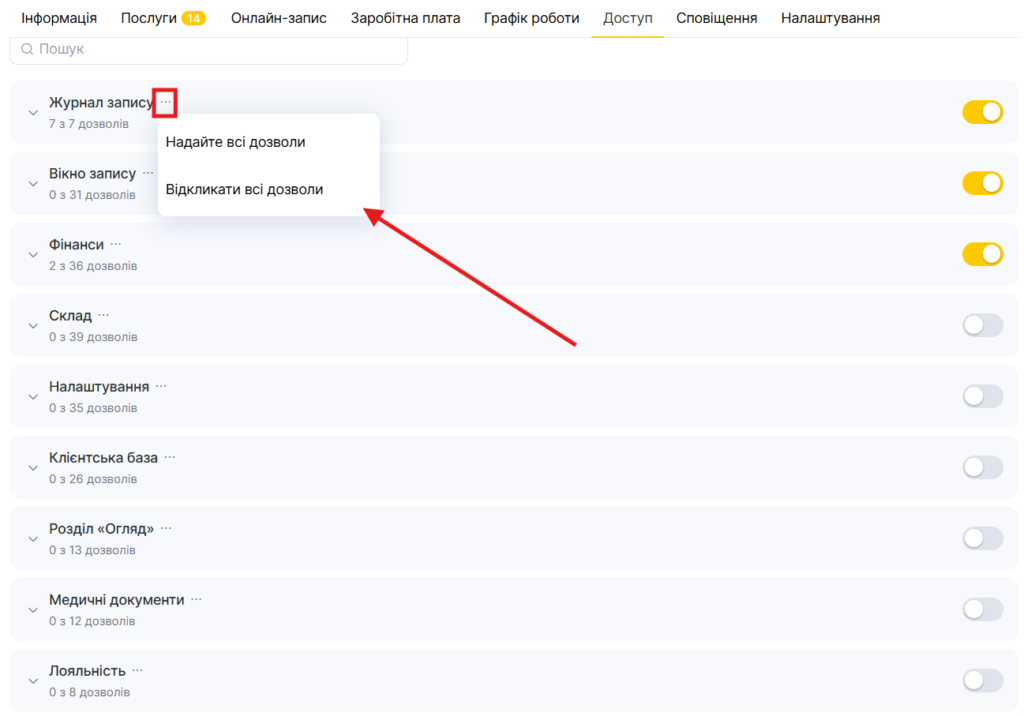The image size is (1024, 716).
Task: Disable the Журнал запису access toggle
Action: tap(982, 112)
